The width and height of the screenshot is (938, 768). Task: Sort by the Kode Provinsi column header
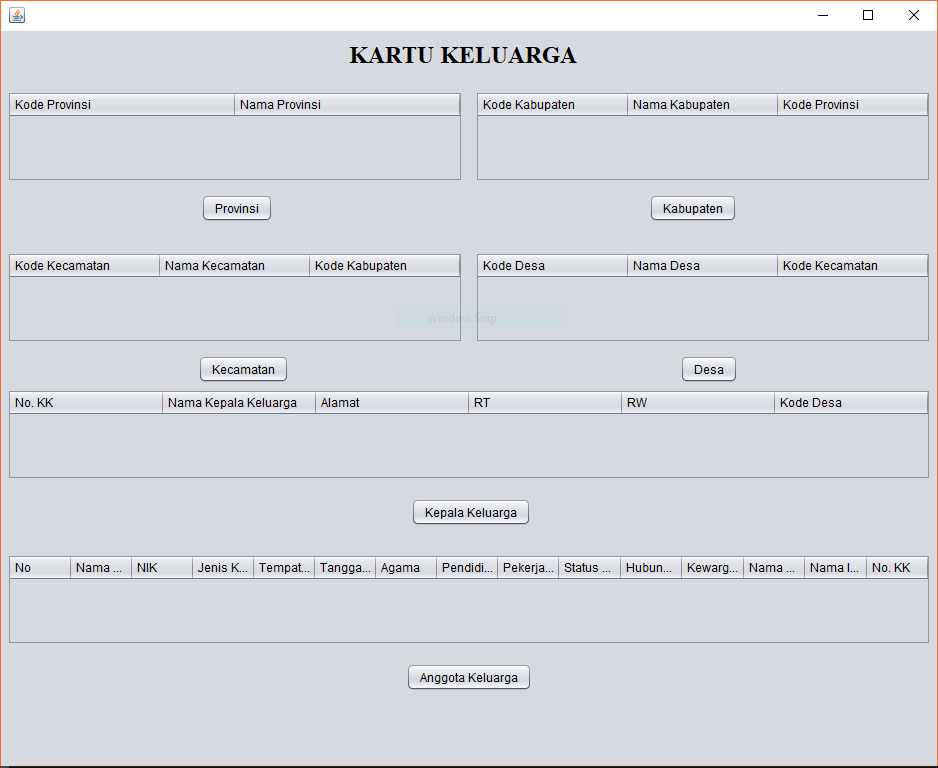[x=120, y=104]
